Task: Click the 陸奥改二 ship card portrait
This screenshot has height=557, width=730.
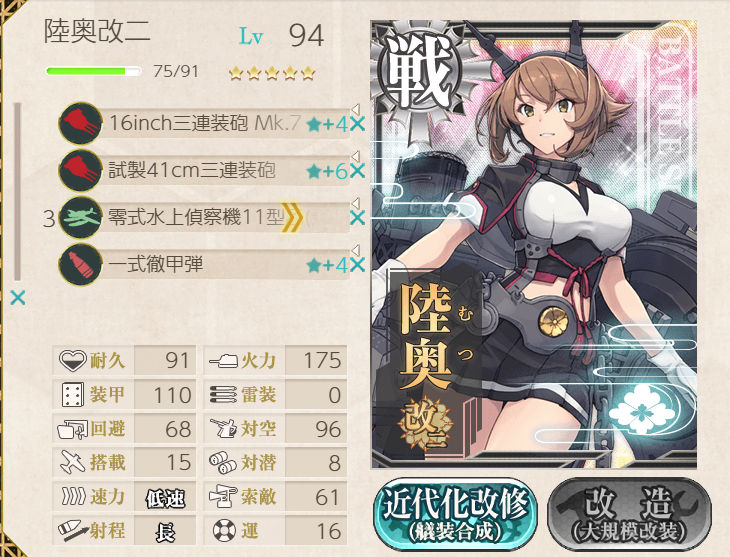Action: tap(534, 244)
